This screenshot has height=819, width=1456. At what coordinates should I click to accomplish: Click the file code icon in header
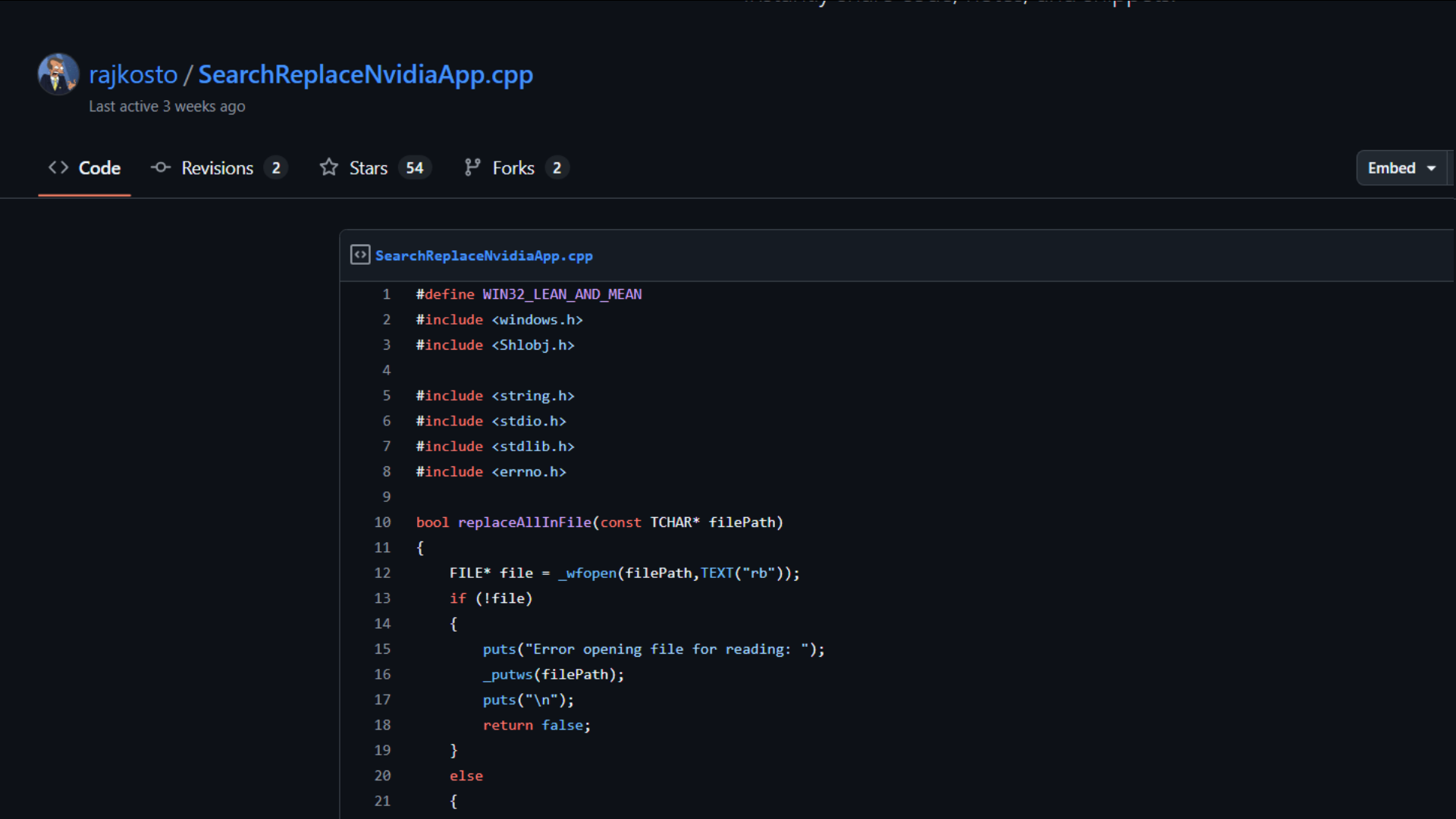point(360,255)
